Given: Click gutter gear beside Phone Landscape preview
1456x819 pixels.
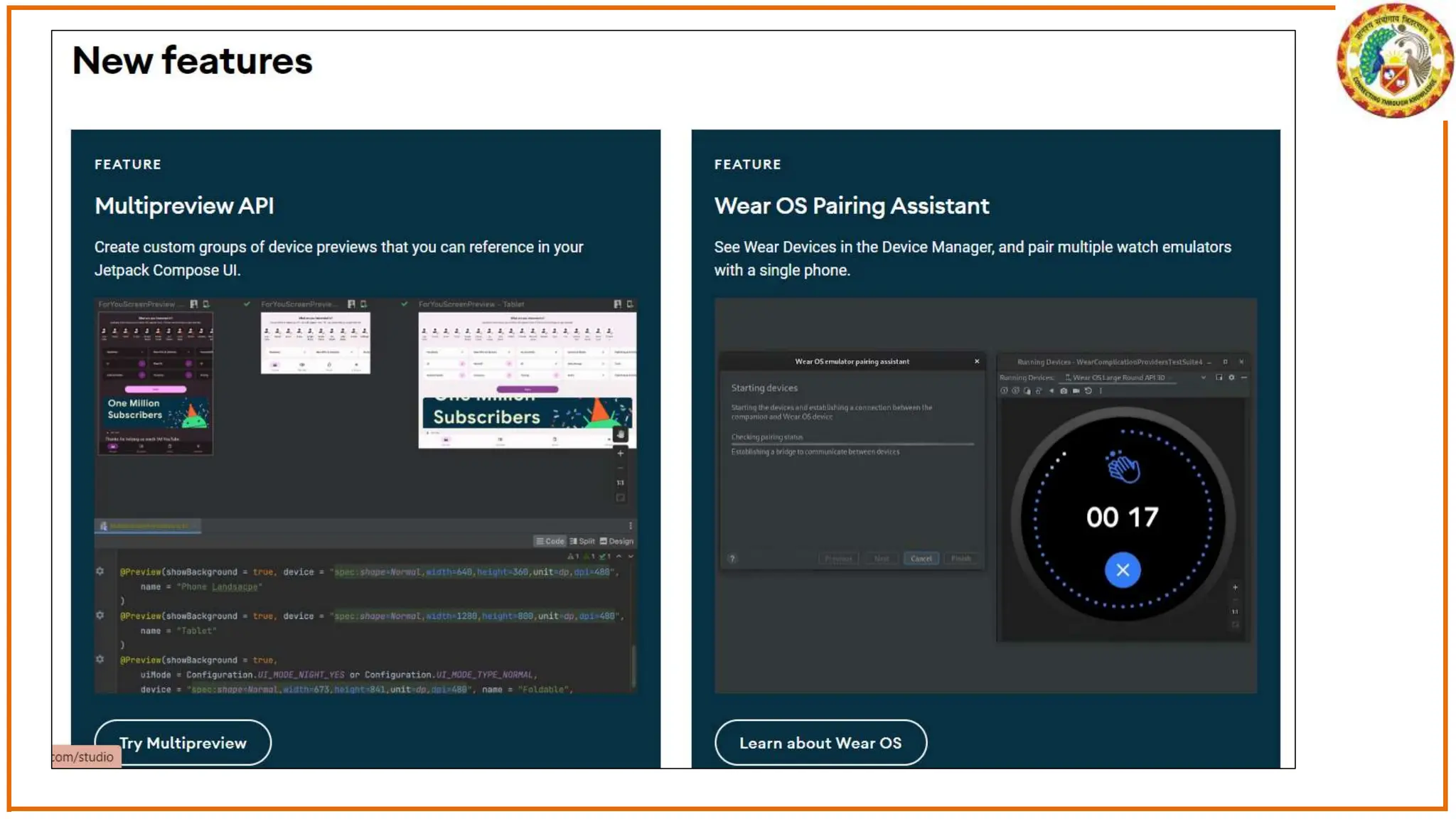Looking at the screenshot, I should pyautogui.click(x=100, y=572).
